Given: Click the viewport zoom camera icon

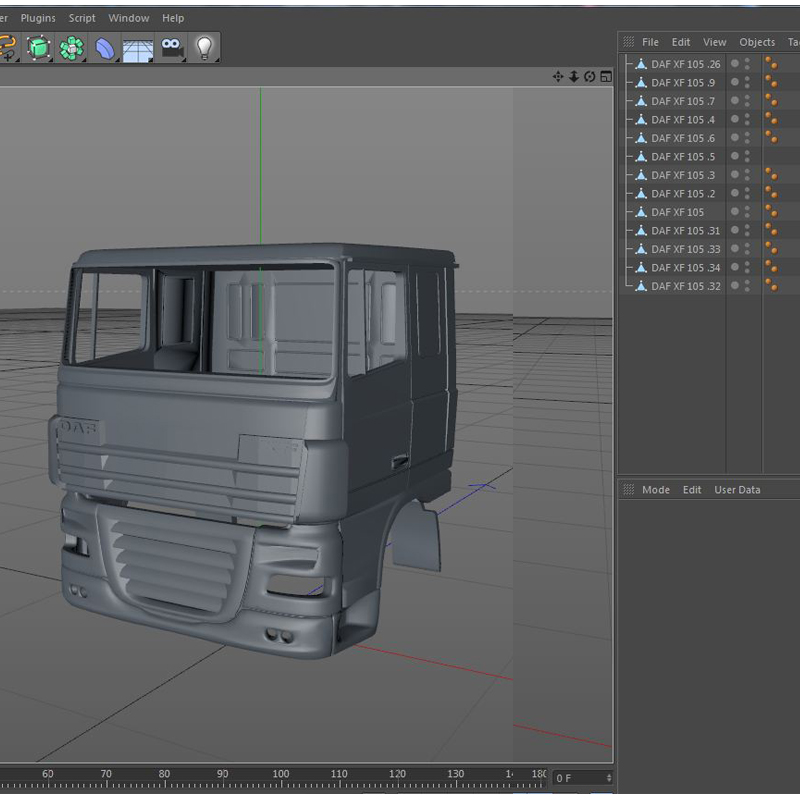Looking at the screenshot, I should coord(574,77).
